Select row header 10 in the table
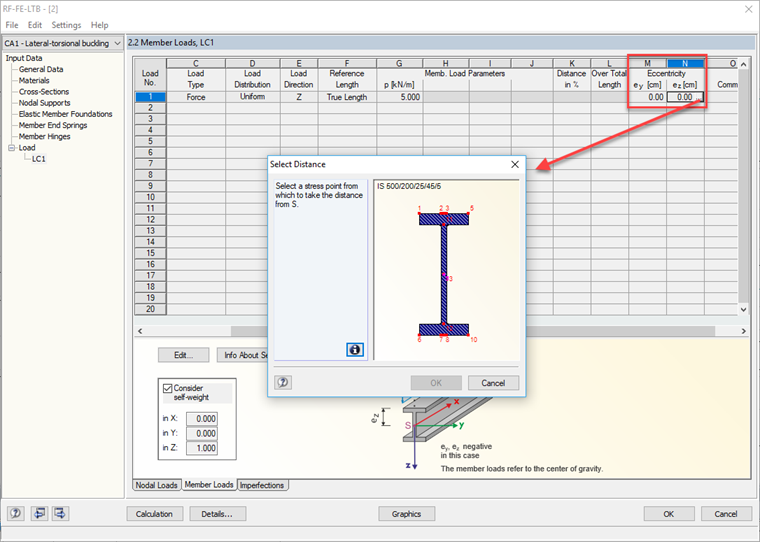Viewport: 760px width, 542px height. (x=150, y=197)
